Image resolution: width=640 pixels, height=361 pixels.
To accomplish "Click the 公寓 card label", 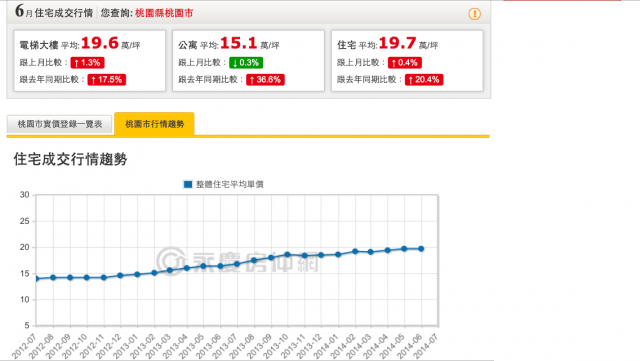I will [x=188, y=45].
